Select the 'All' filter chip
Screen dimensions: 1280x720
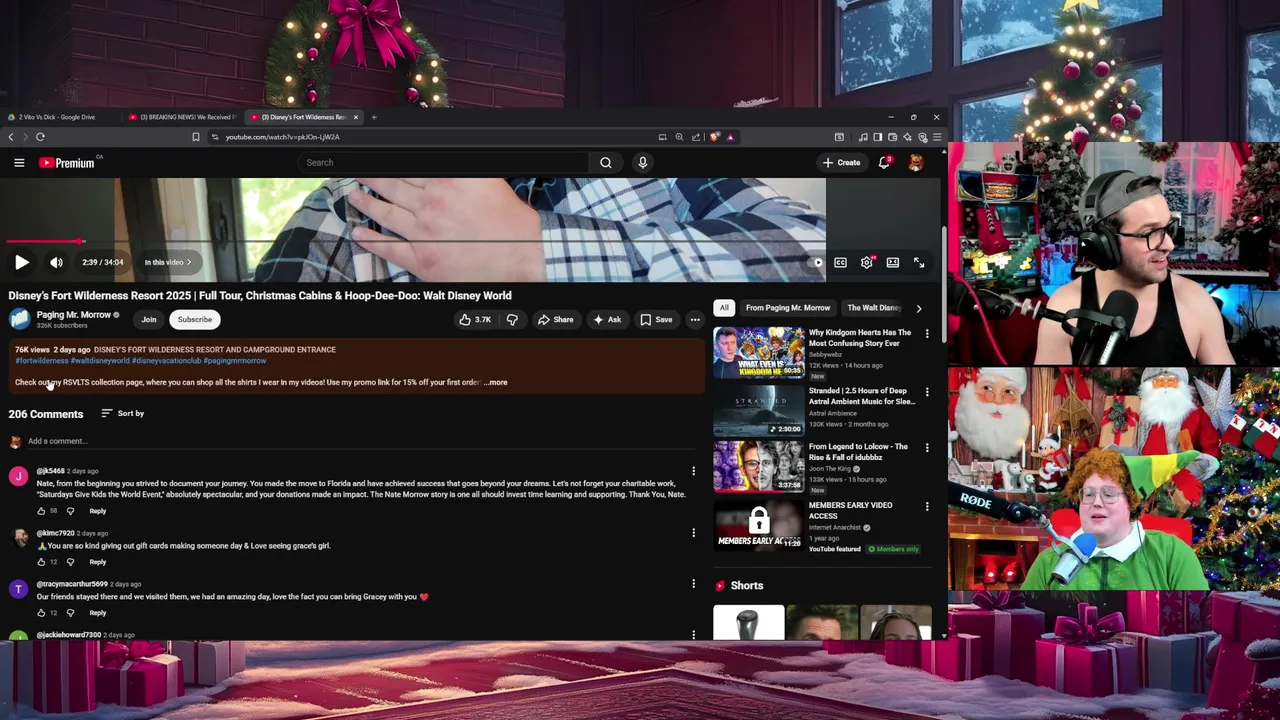click(x=724, y=308)
